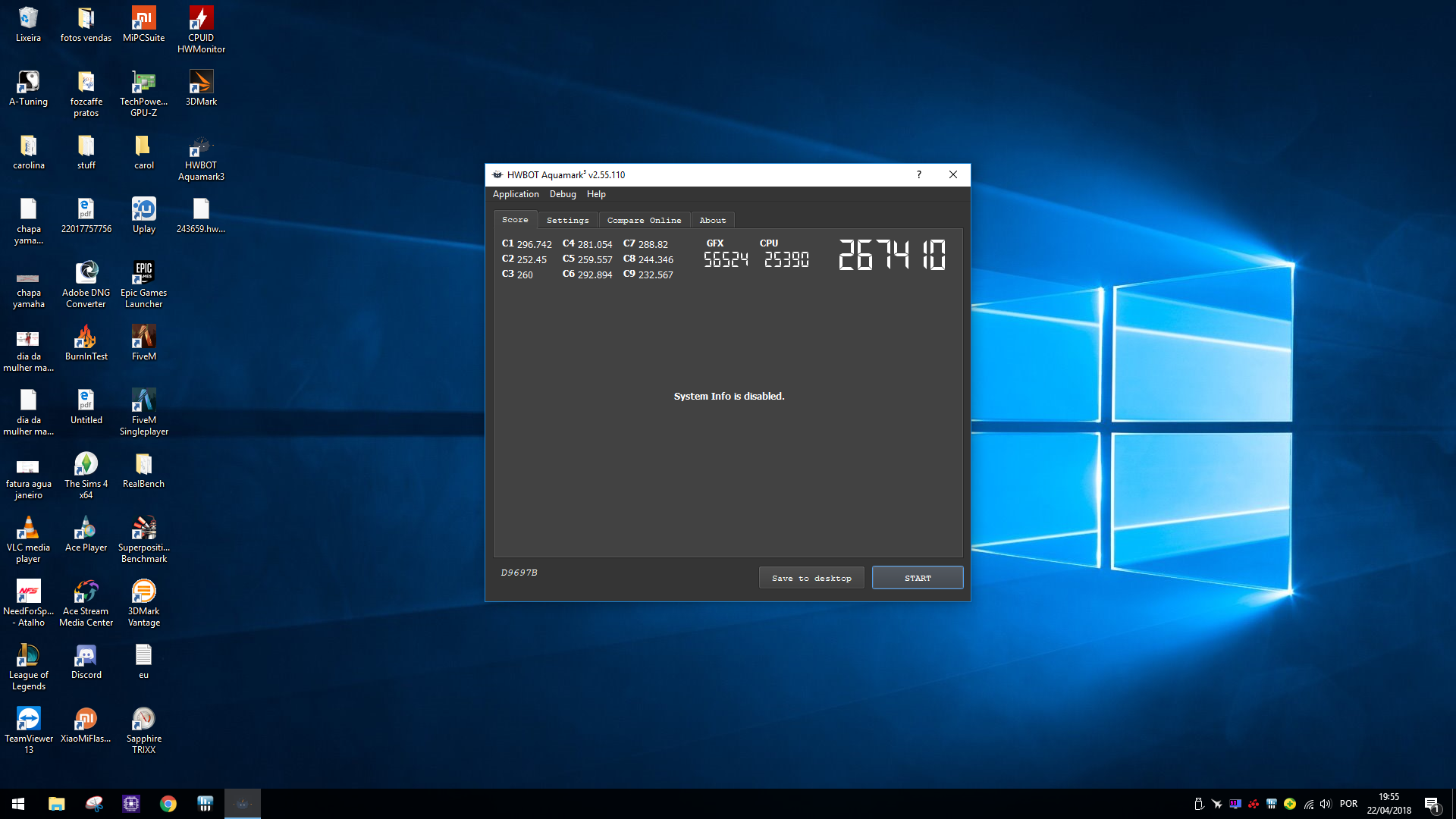1456x819 pixels.
Task: Open the Lixeira recycle bin icon
Action: (28, 24)
